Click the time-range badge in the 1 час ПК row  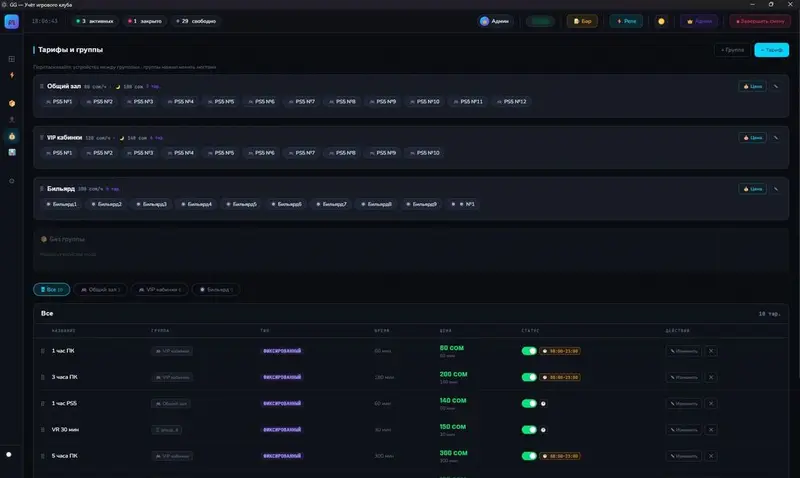pos(560,351)
